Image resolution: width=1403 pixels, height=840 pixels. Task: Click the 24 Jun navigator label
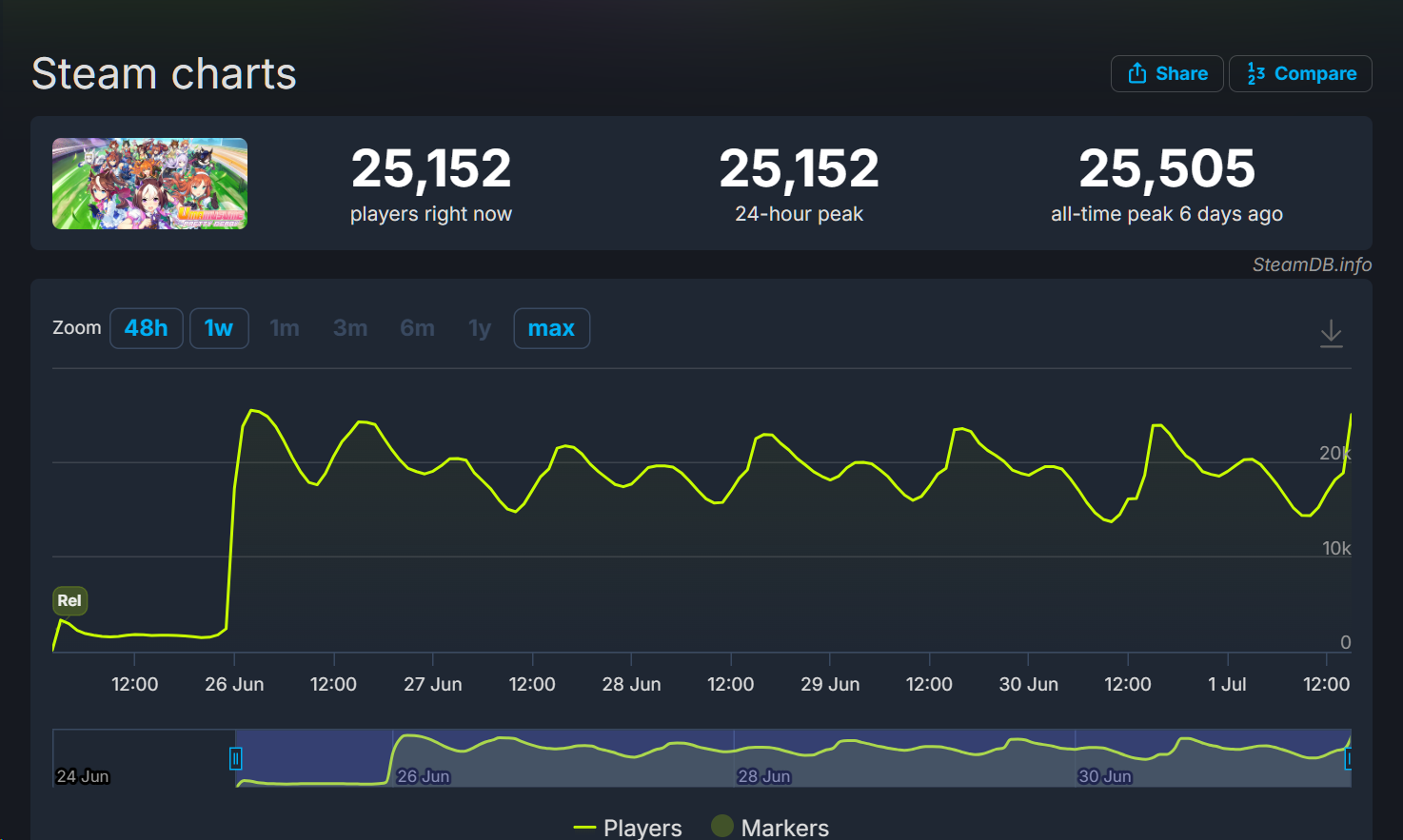click(x=83, y=776)
